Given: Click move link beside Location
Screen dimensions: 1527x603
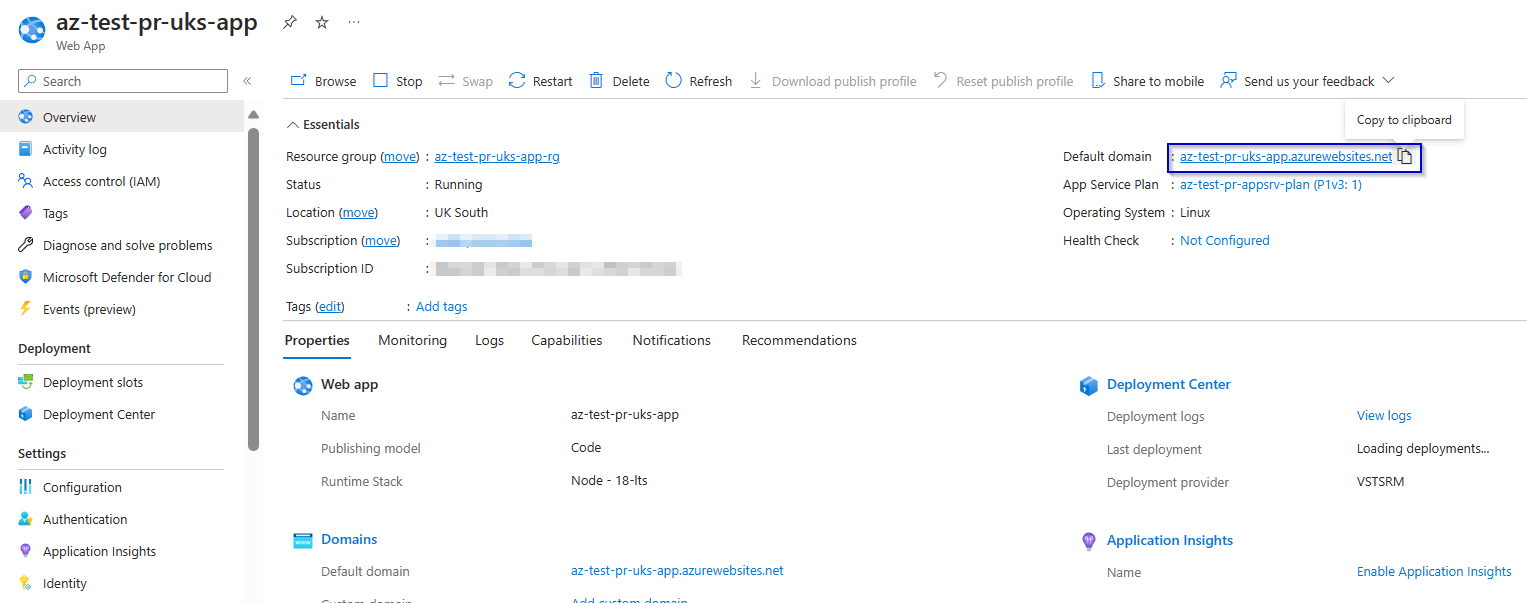Looking at the screenshot, I should pyautogui.click(x=358, y=212).
